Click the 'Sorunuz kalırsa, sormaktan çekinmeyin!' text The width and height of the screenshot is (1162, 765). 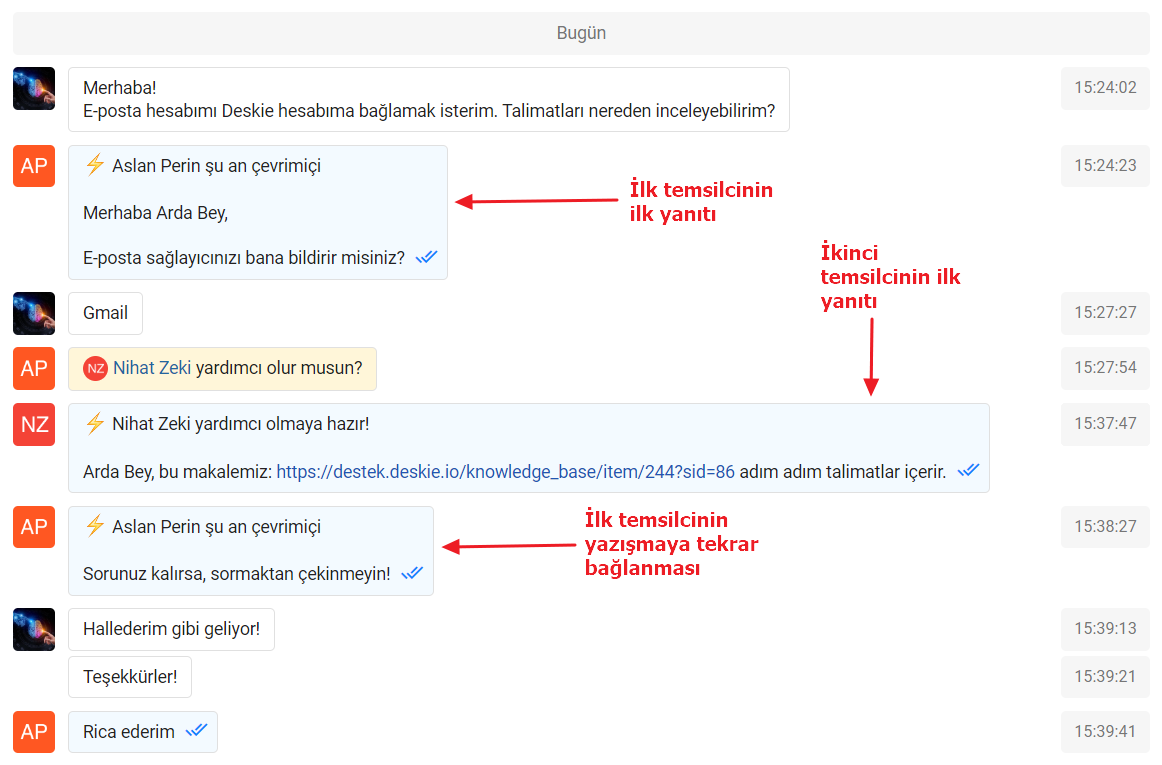point(236,574)
